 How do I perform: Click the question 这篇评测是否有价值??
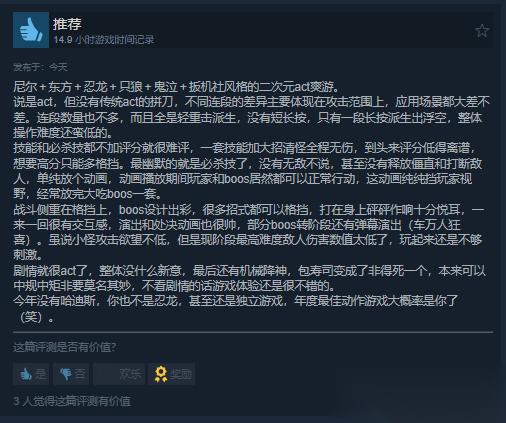[64, 347]
